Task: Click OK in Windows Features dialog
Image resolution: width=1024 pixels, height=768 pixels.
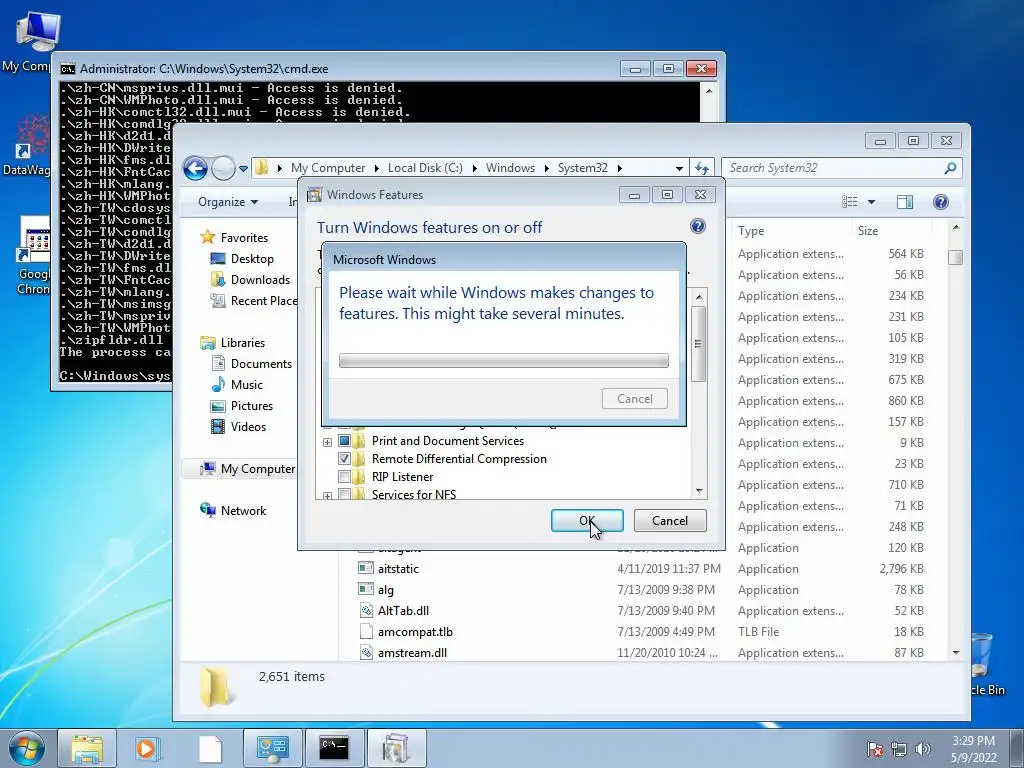Action: 587,520
